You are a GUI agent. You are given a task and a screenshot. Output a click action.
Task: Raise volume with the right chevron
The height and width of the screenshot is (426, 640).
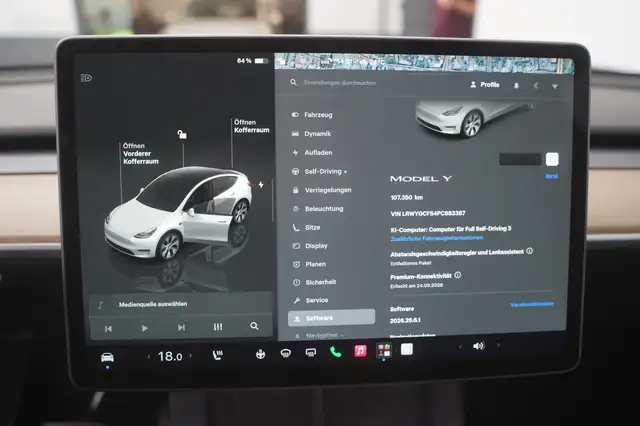(498, 345)
